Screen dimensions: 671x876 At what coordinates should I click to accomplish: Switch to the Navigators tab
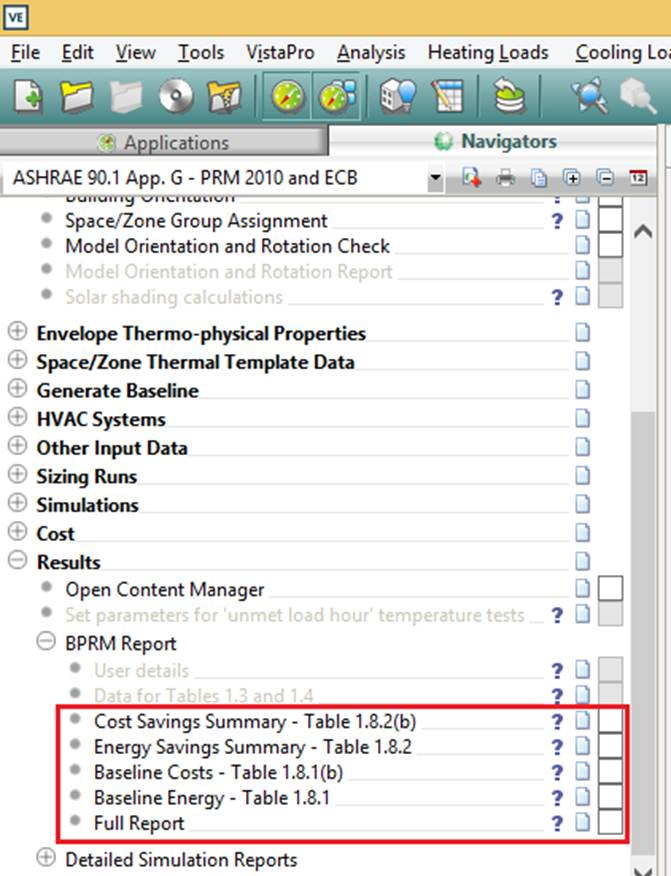click(495, 141)
